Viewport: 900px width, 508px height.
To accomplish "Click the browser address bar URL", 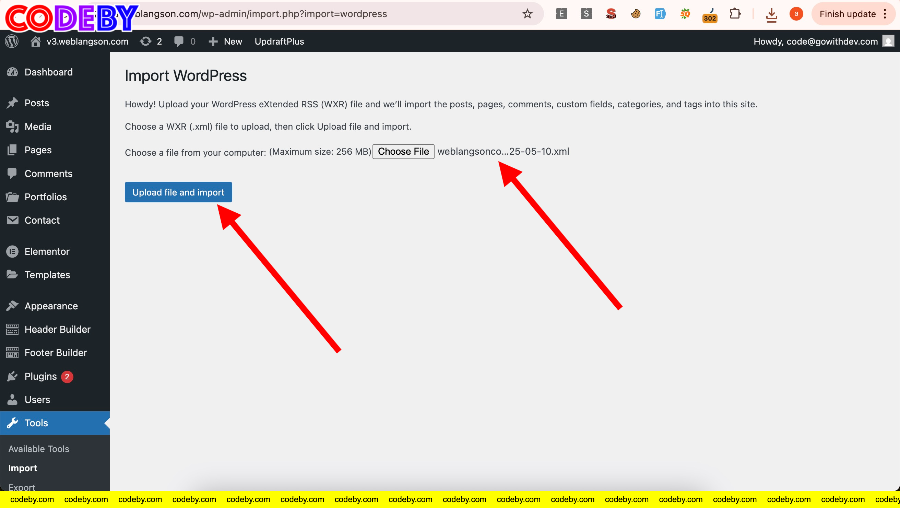I will (x=261, y=14).
